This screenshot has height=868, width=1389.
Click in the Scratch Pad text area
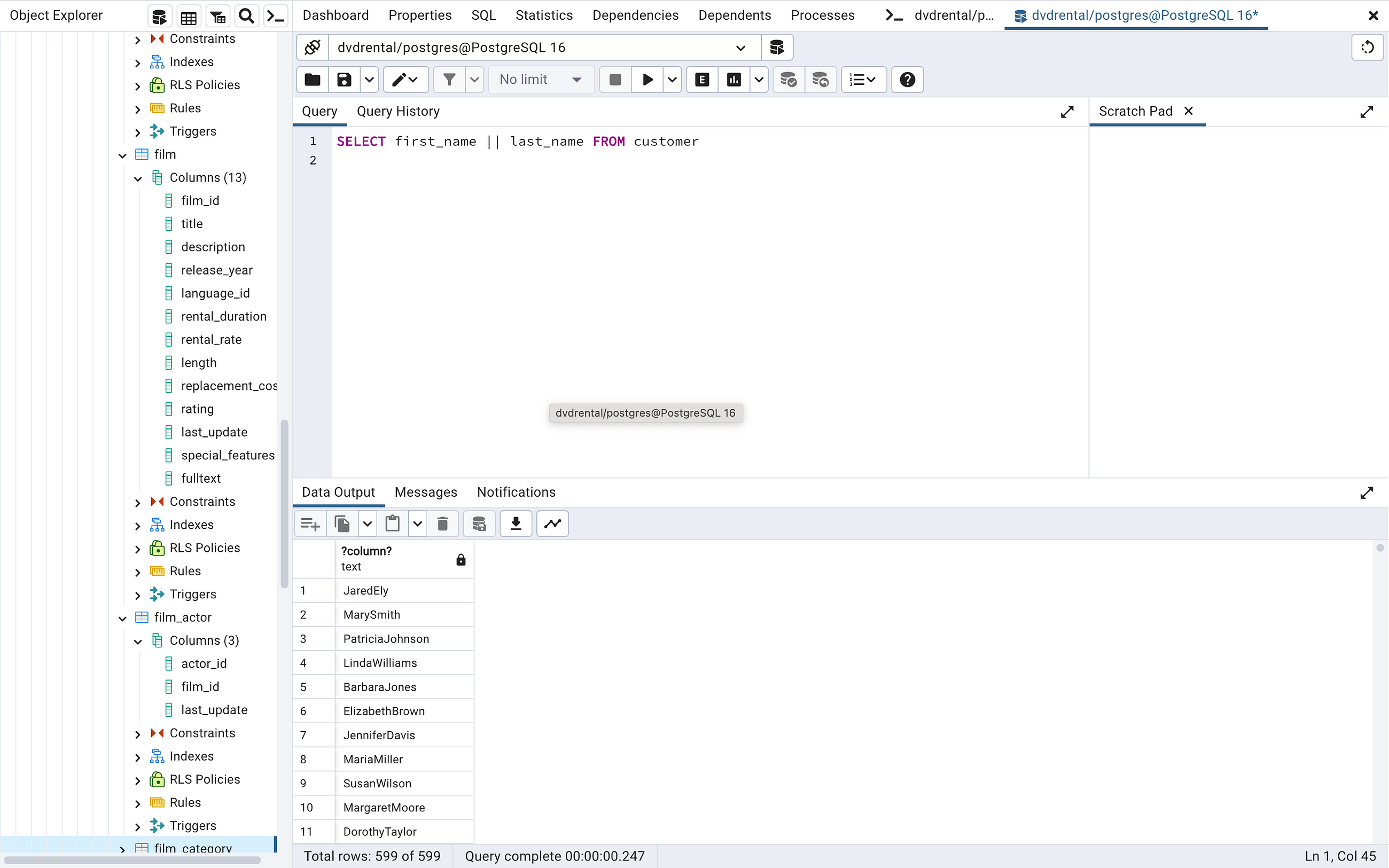pos(1239,301)
